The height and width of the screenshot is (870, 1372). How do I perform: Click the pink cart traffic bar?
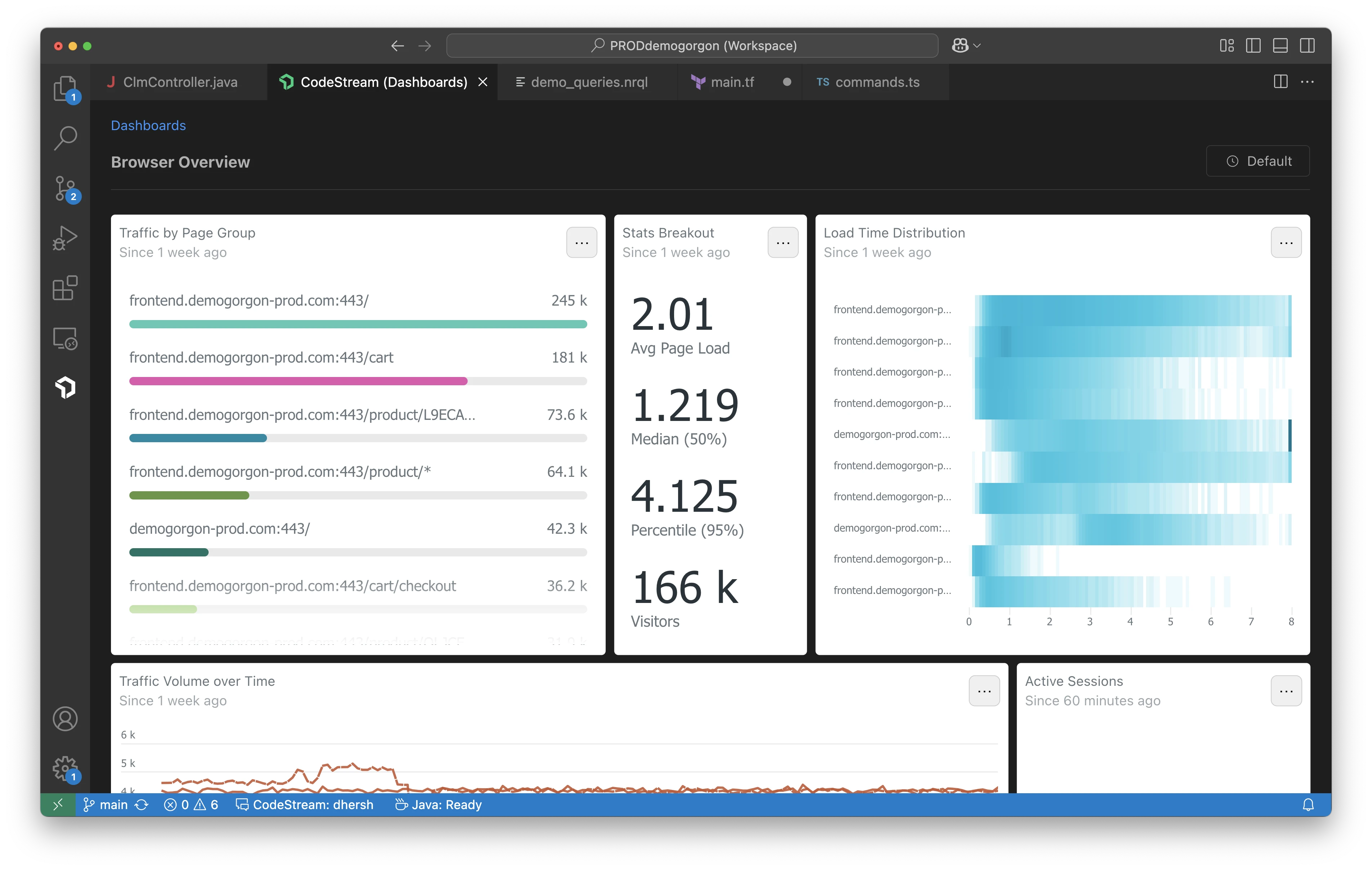[x=298, y=381]
